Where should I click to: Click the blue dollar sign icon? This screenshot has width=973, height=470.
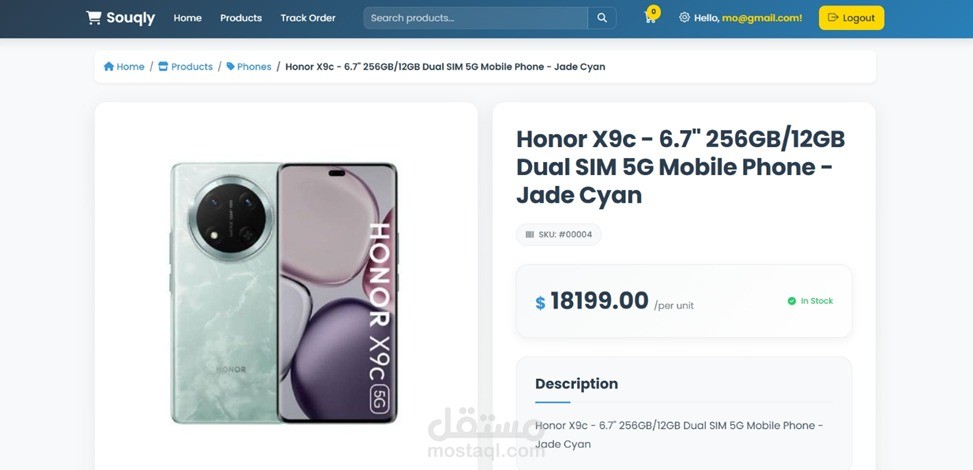click(540, 302)
